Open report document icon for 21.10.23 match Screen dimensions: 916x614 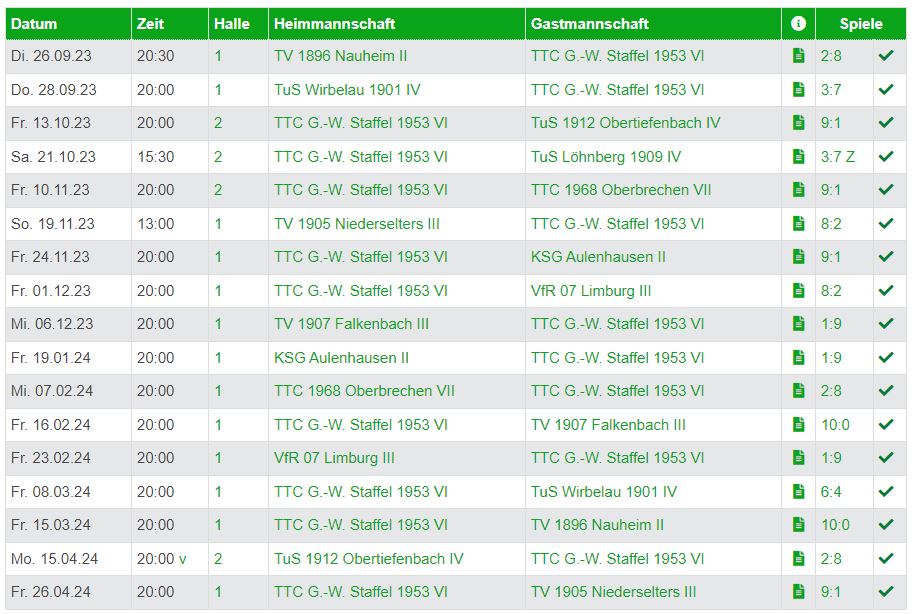[x=798, y=157]
